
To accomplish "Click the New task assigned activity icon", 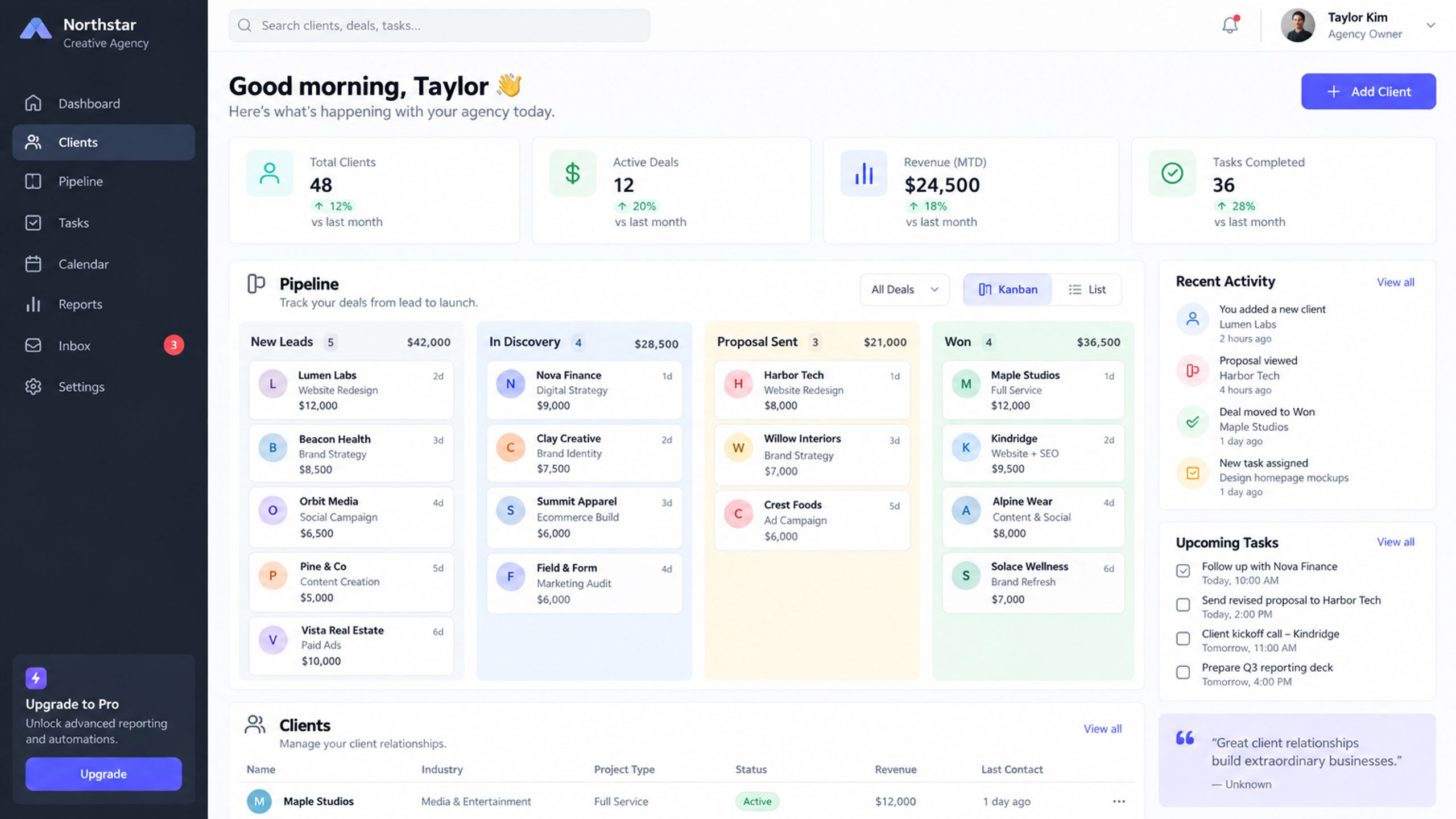I will tap(1193, 473).
